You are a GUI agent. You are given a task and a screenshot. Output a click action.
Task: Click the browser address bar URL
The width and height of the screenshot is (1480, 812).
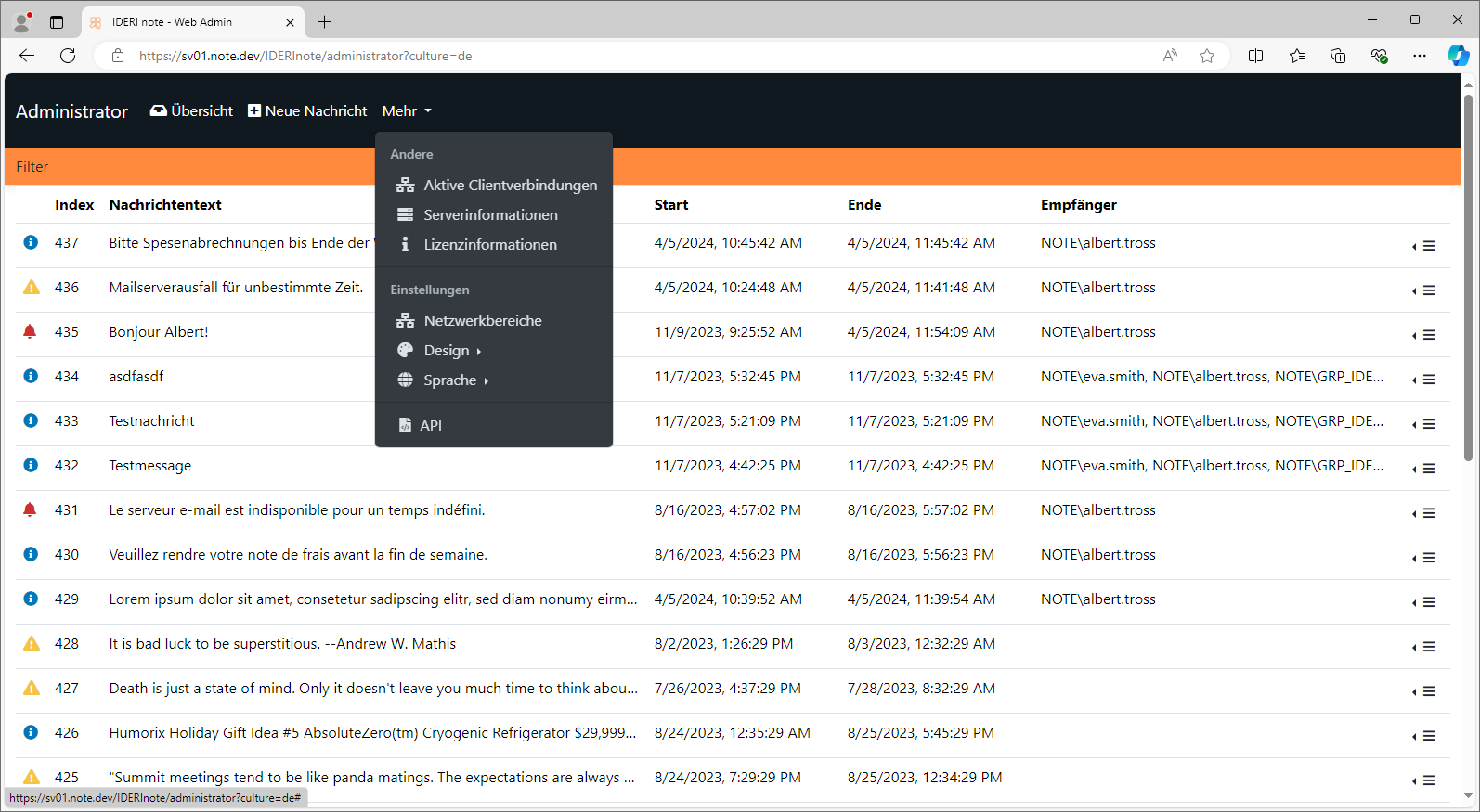coord(305,56)
